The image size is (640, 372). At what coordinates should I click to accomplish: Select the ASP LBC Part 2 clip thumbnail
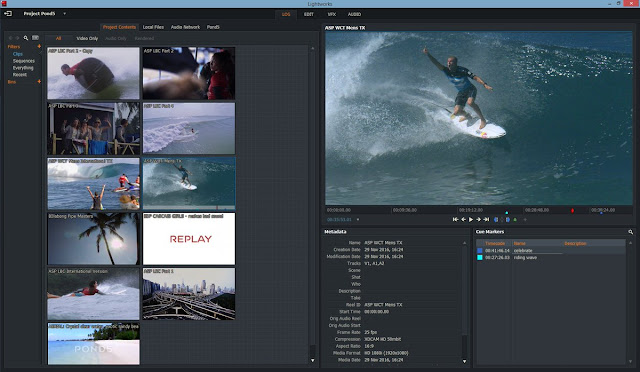pos(189,73)
